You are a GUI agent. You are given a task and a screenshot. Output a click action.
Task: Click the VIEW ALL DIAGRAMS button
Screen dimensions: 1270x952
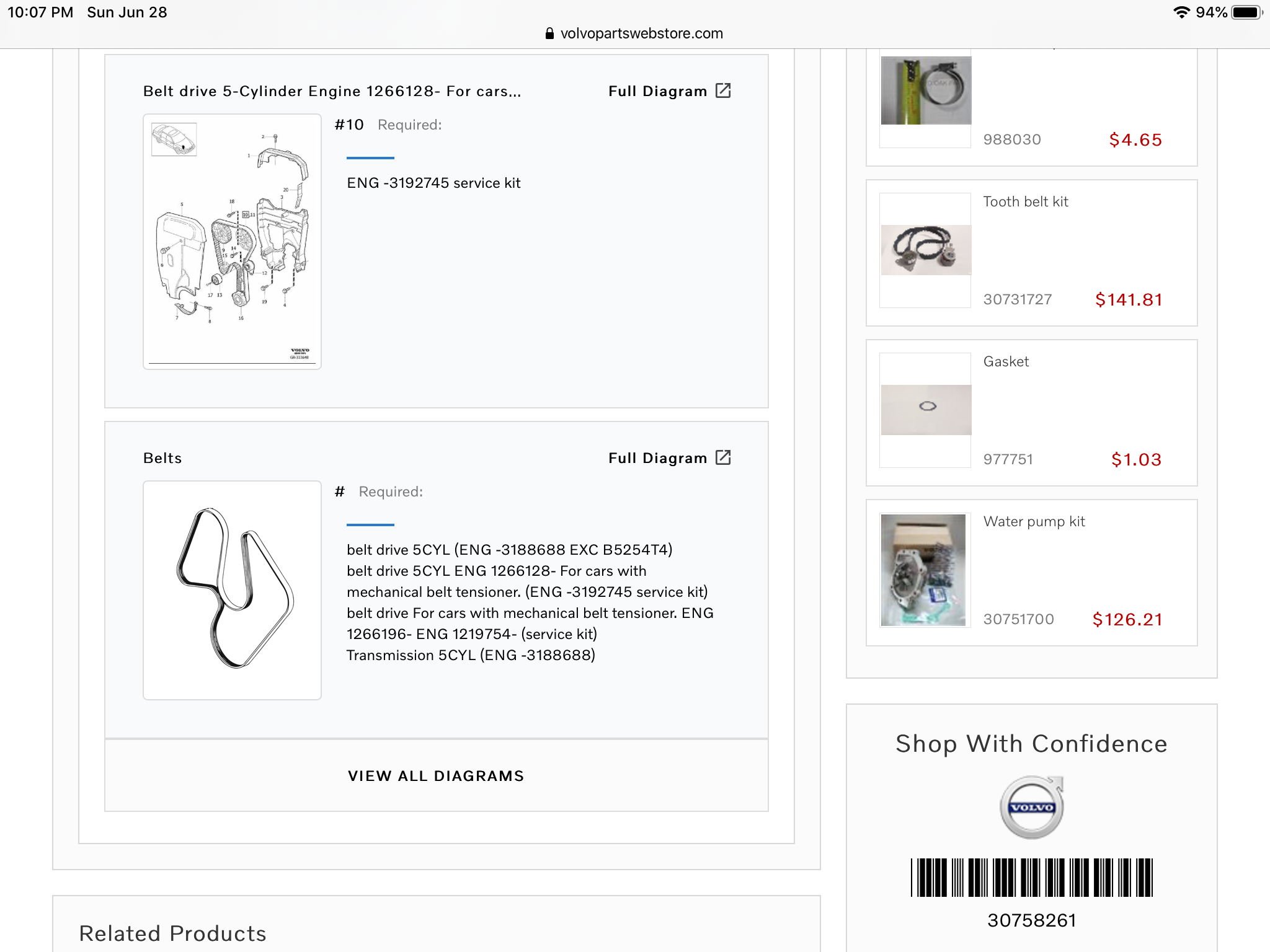[436, 775]
